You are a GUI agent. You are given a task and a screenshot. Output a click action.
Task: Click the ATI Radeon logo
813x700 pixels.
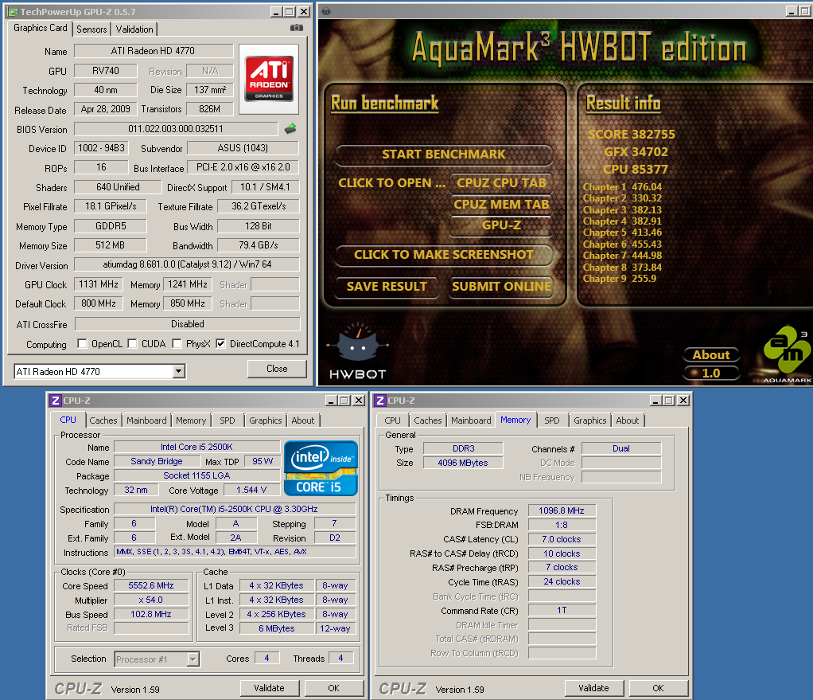point(269,79)
